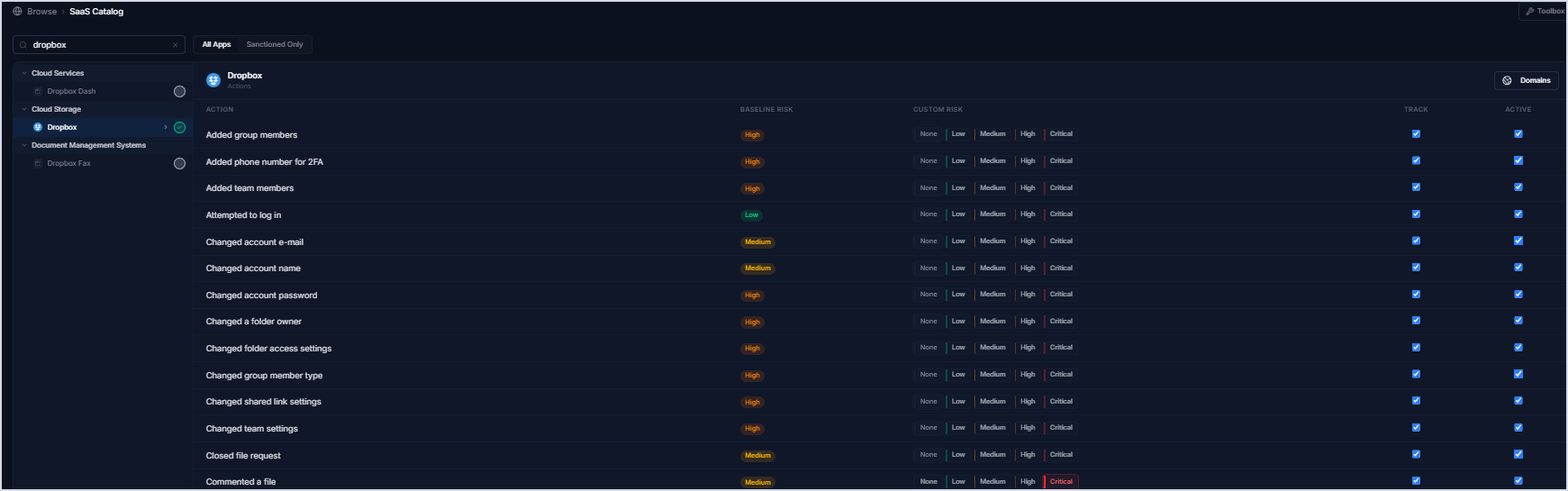Toggle sanction circle for Dropbox Fax
The image size is (1568, 491).
coord(179,163)
